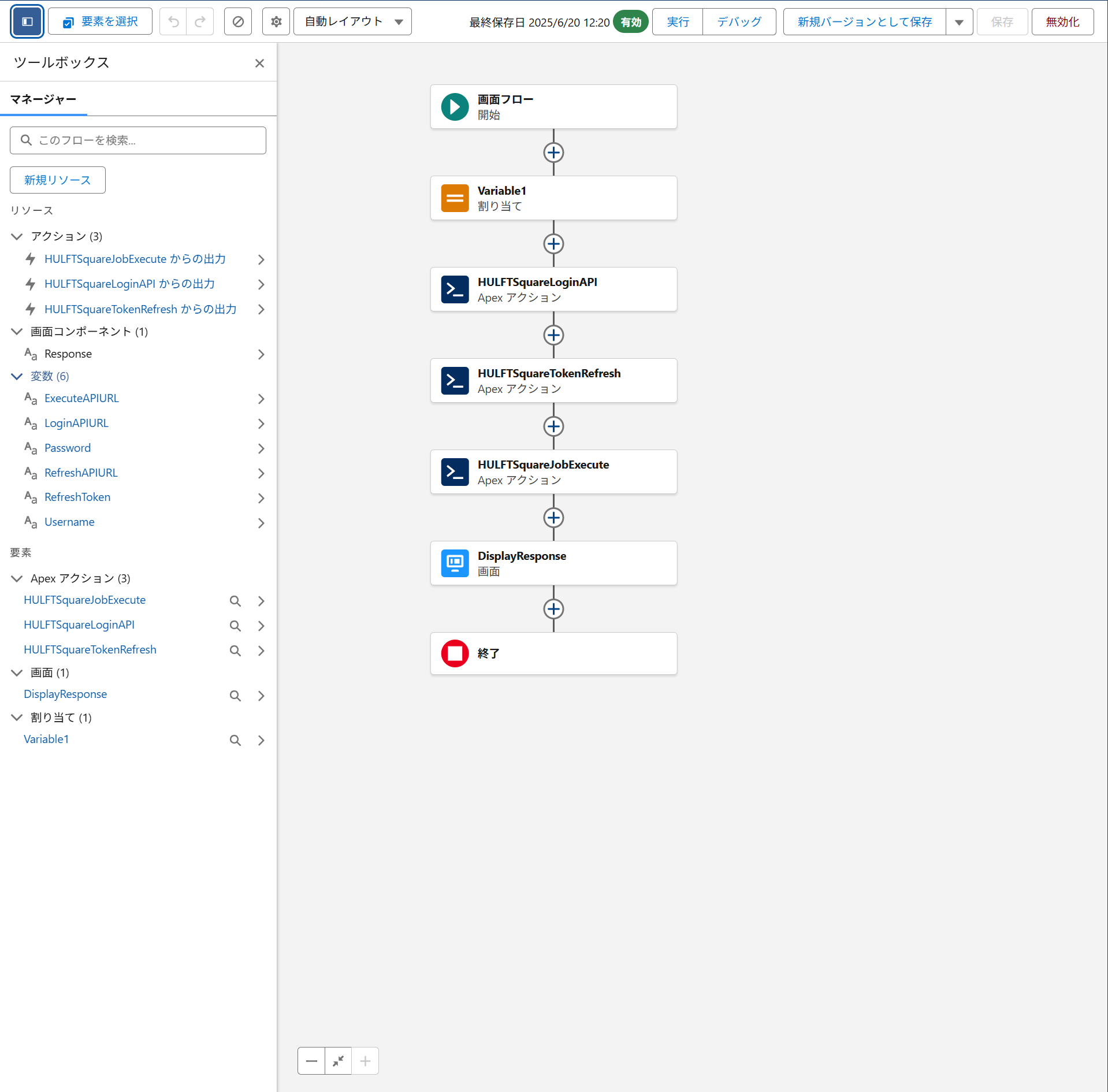Collapse the 変数 (6) section
This screenshot has width=1108, height=1092.
click(x=17, y=376)
